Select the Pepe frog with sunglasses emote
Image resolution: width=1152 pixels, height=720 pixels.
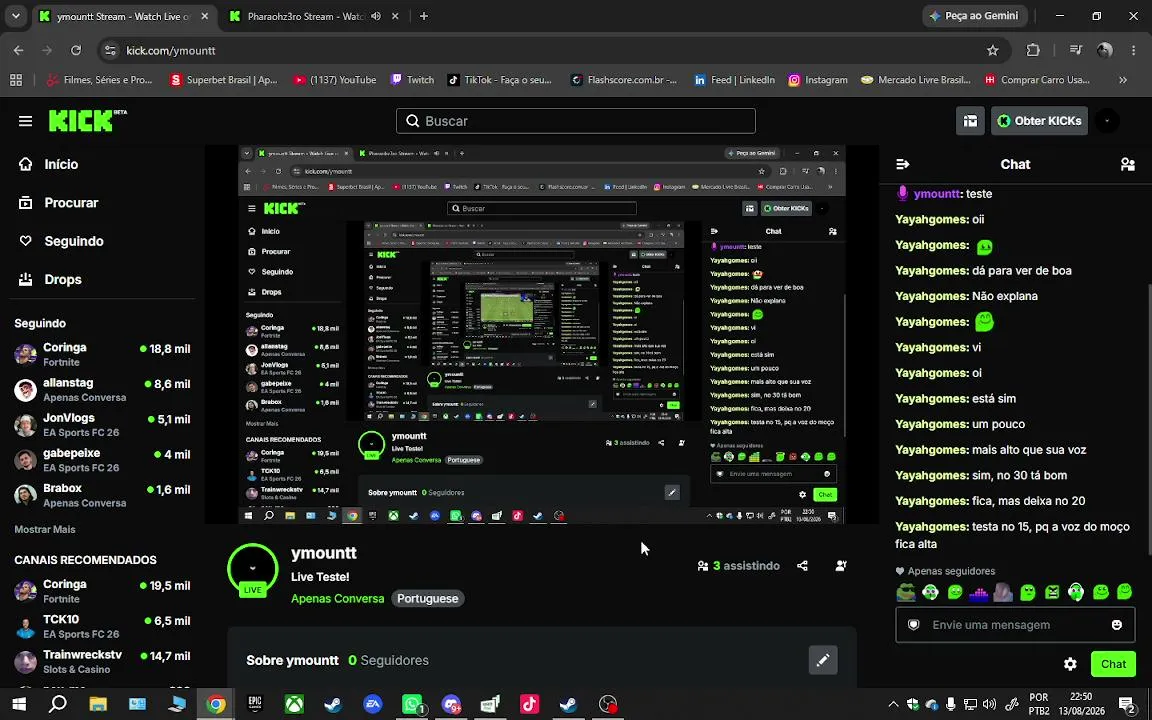pos(906,591)
